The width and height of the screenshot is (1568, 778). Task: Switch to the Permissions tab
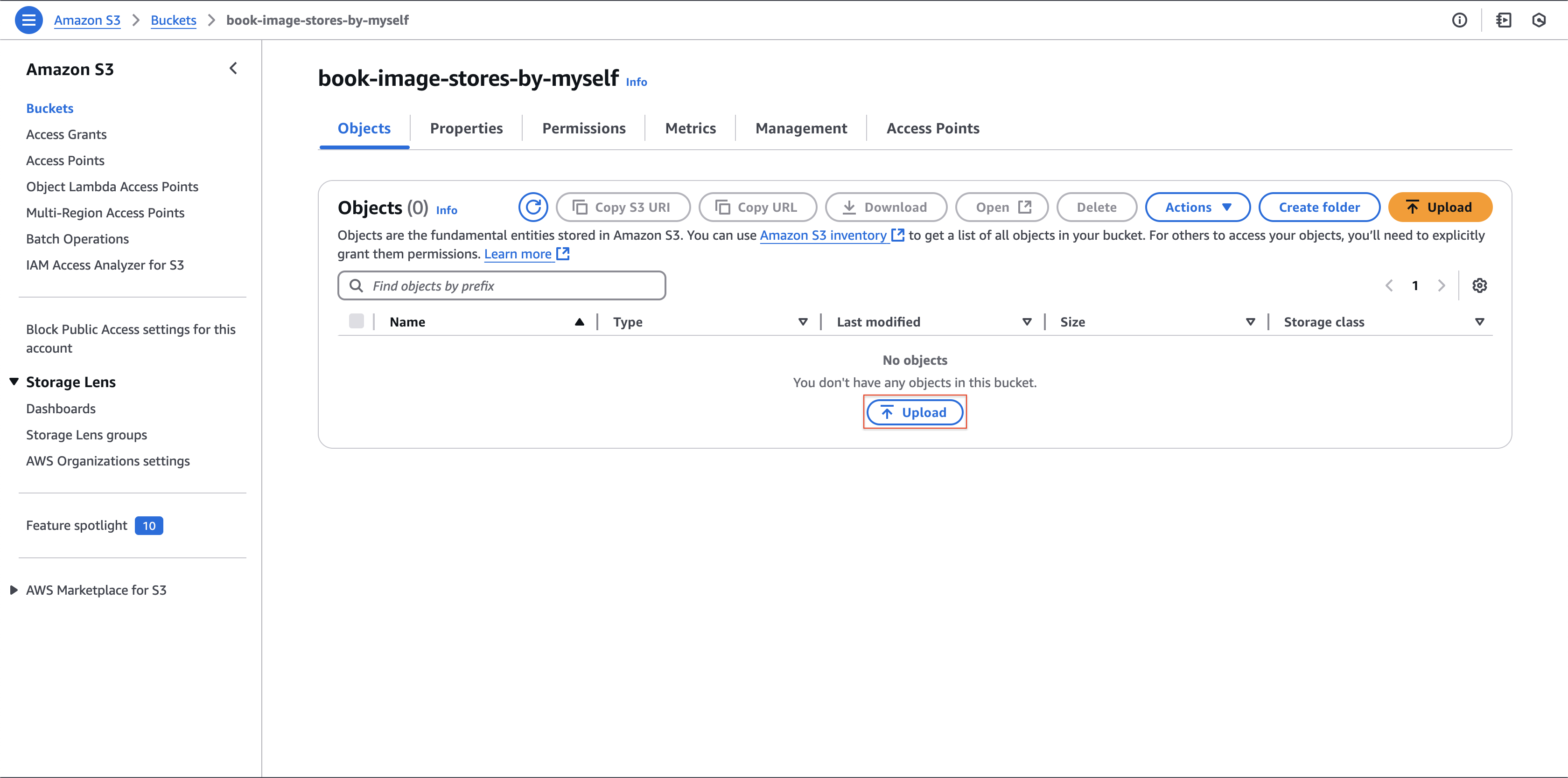click(x=584, y=128)
